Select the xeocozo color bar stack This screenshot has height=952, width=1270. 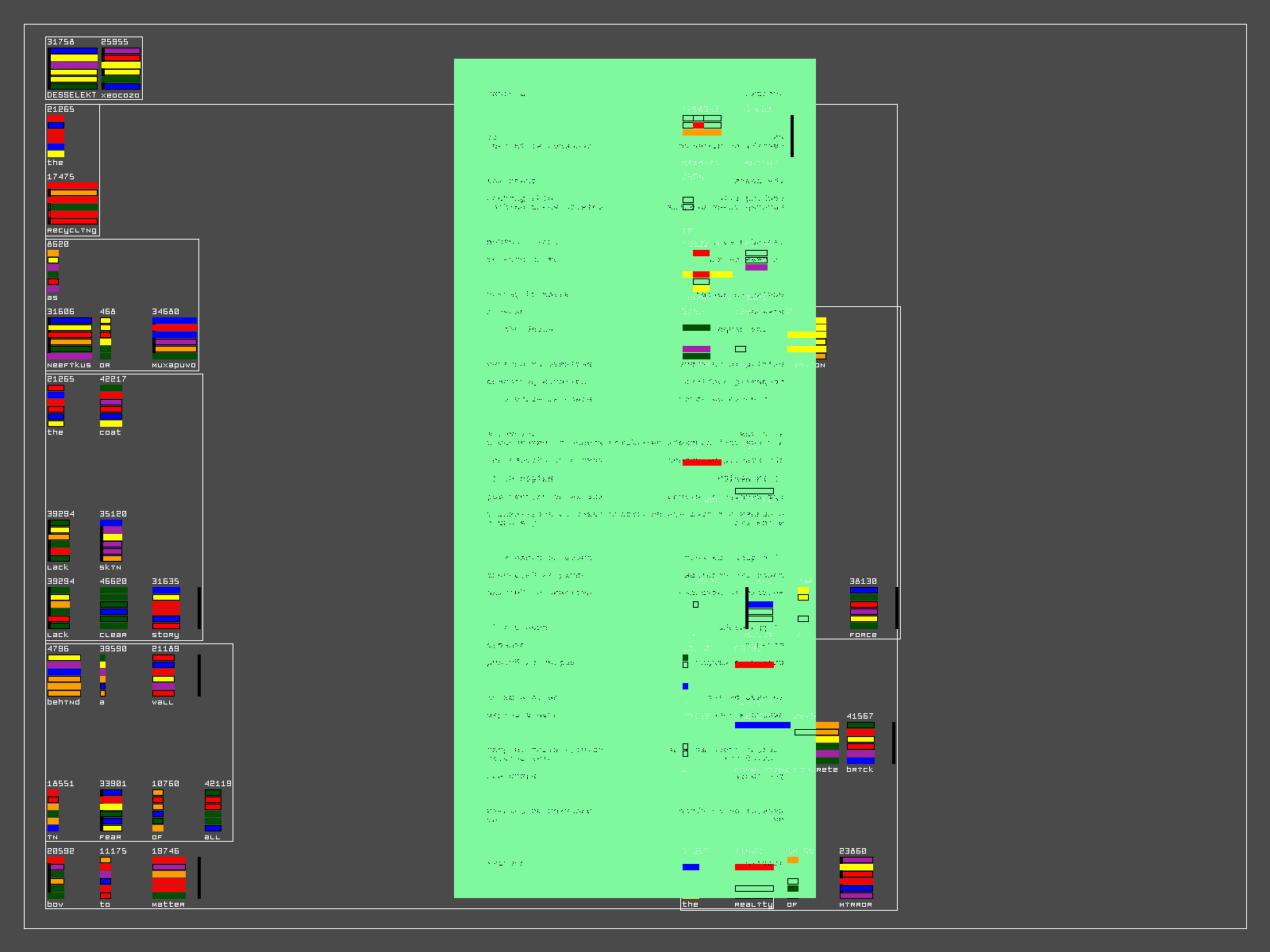click(x=121, y=68)
